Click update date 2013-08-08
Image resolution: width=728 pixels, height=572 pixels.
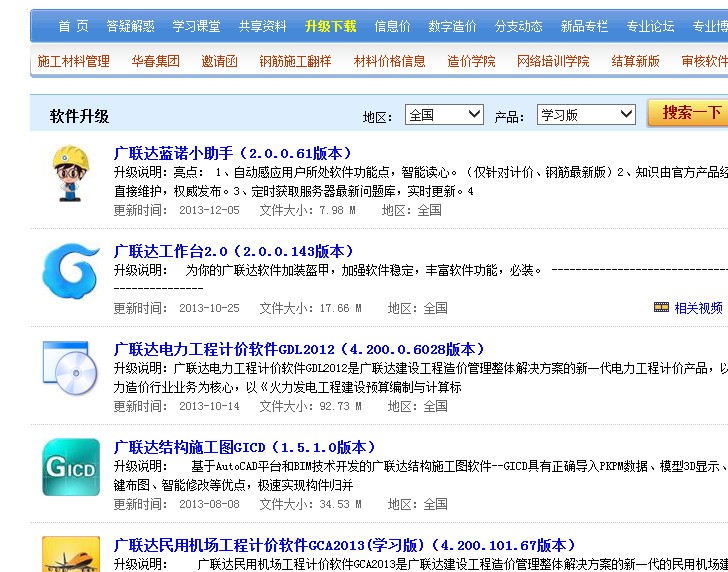click(x=209, y=504)
